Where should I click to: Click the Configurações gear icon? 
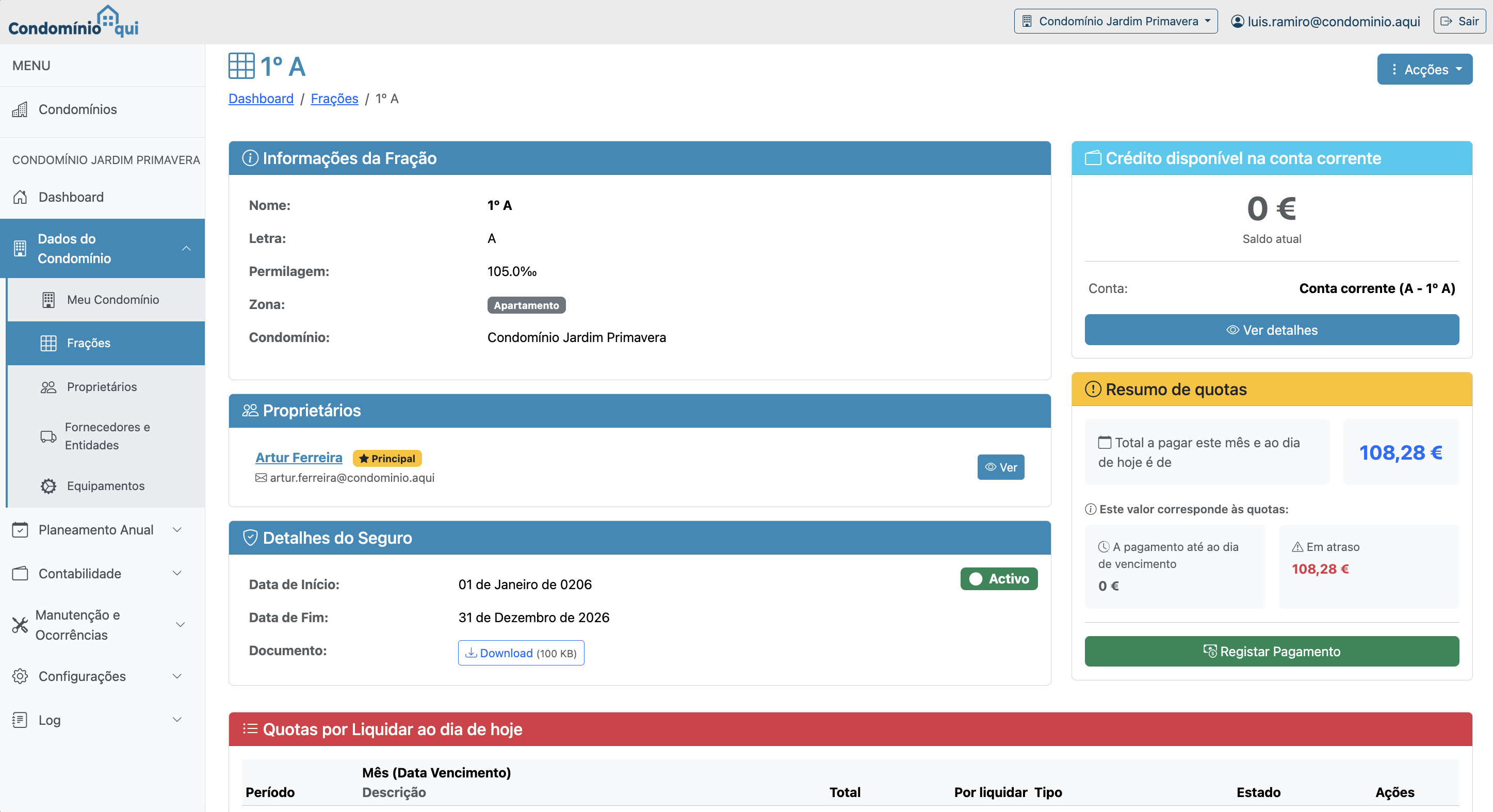[x=20, y=676]
